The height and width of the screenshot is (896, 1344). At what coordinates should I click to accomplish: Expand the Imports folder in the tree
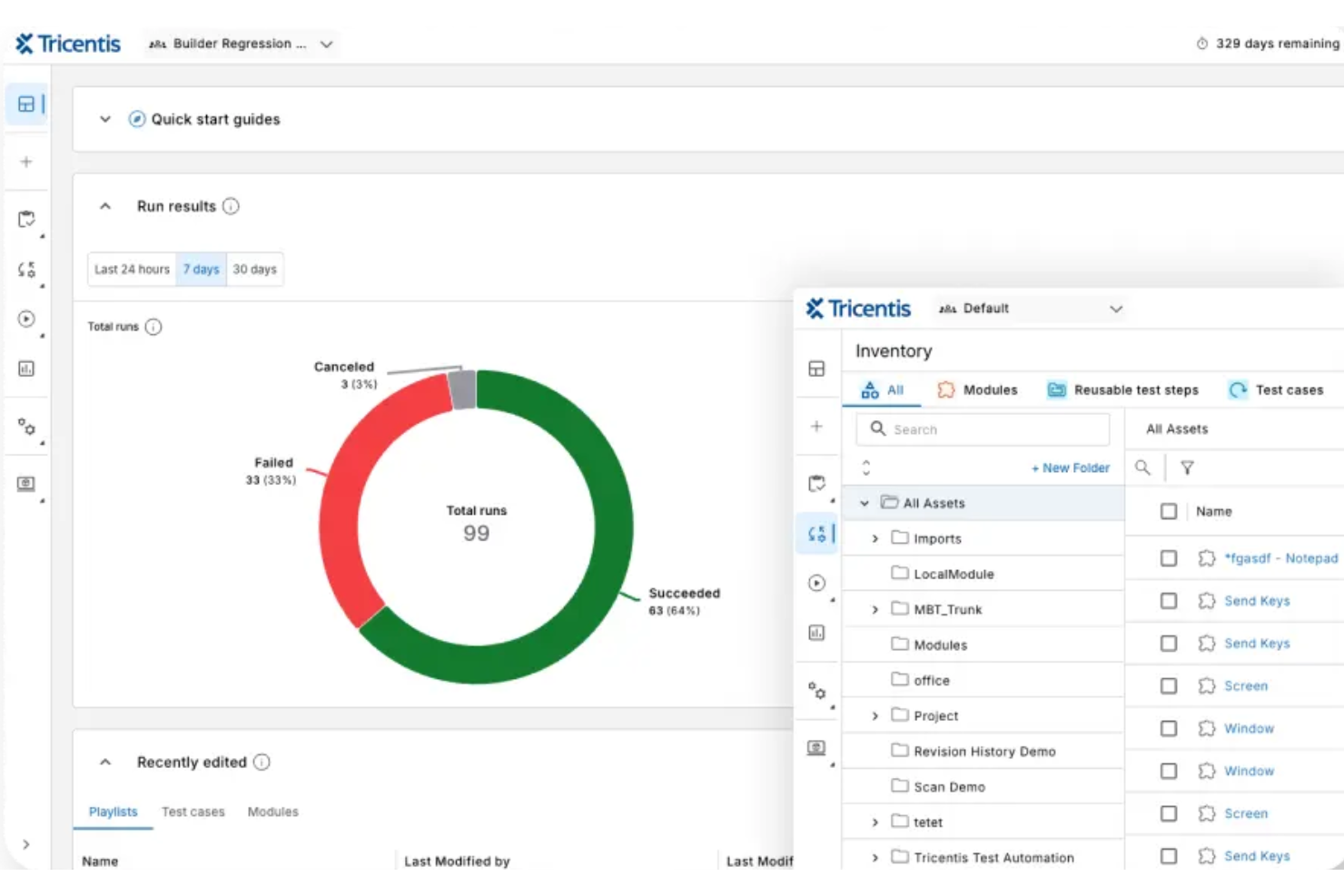click(x=875, y=537)
